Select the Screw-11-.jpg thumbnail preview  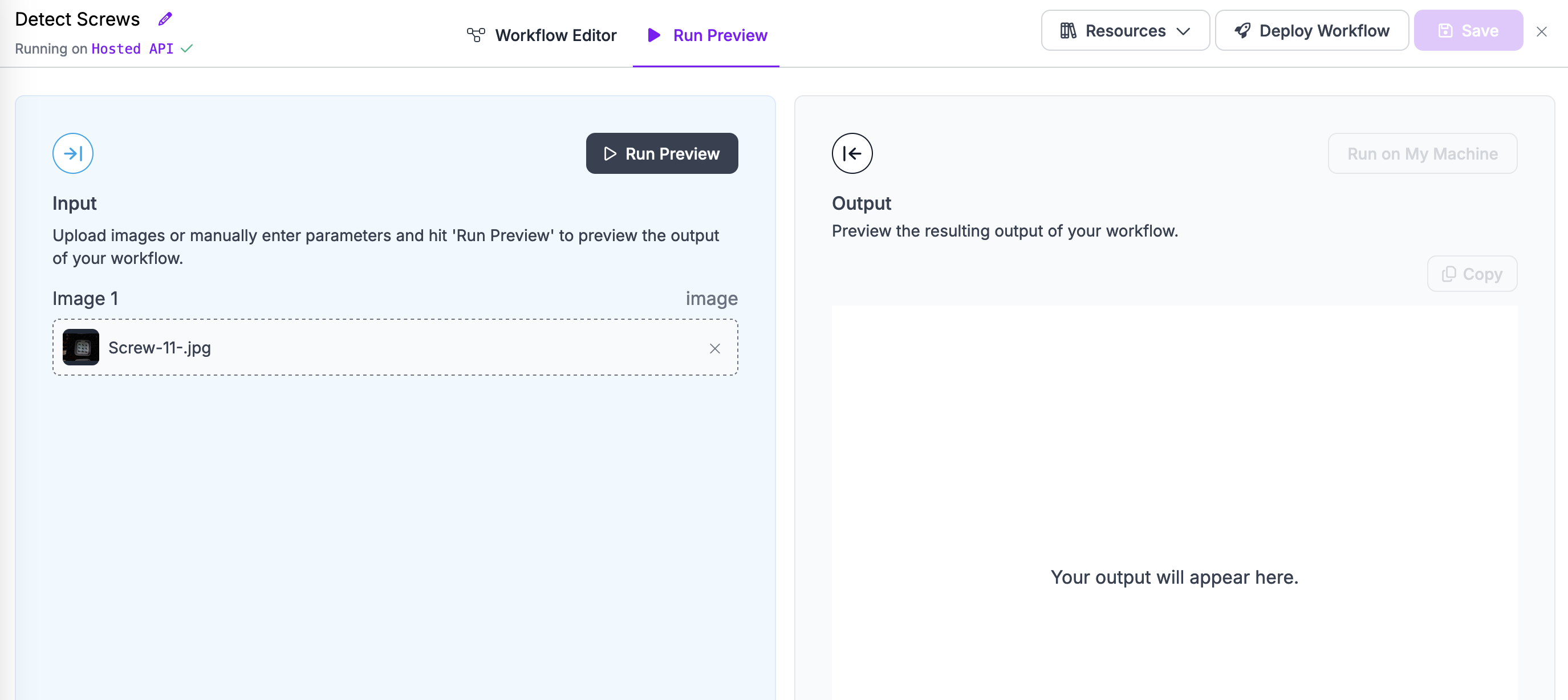80,347
